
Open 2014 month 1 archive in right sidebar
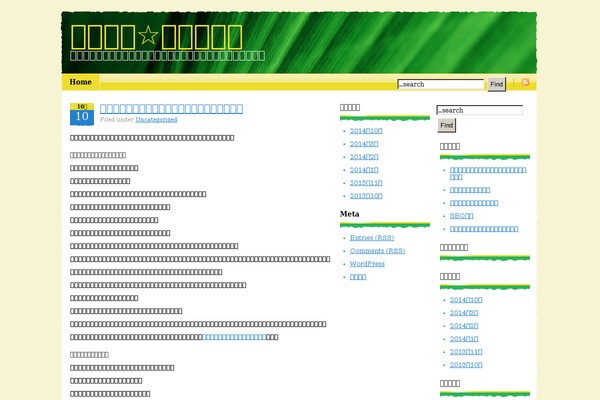464,339
